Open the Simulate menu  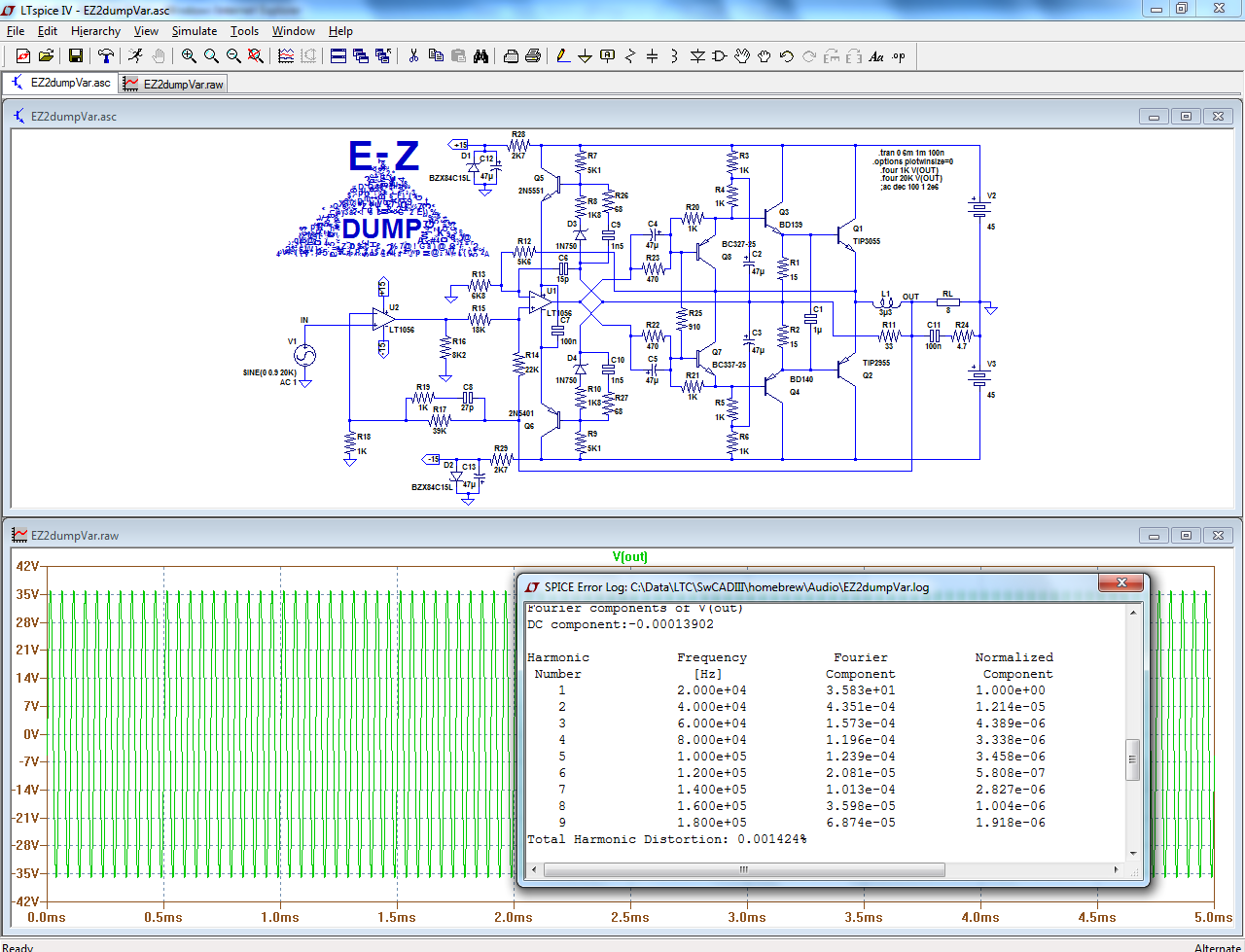(x=195, y=31)
